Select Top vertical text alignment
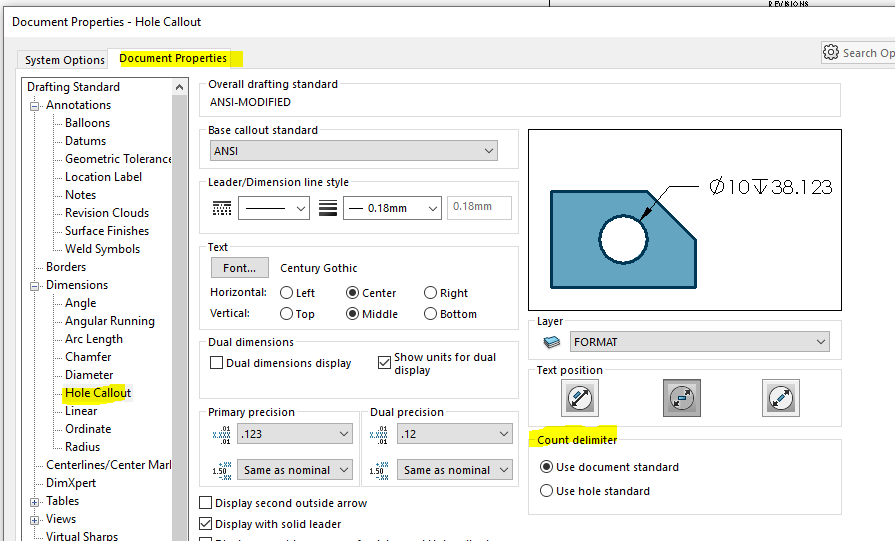 click(287, 314)
